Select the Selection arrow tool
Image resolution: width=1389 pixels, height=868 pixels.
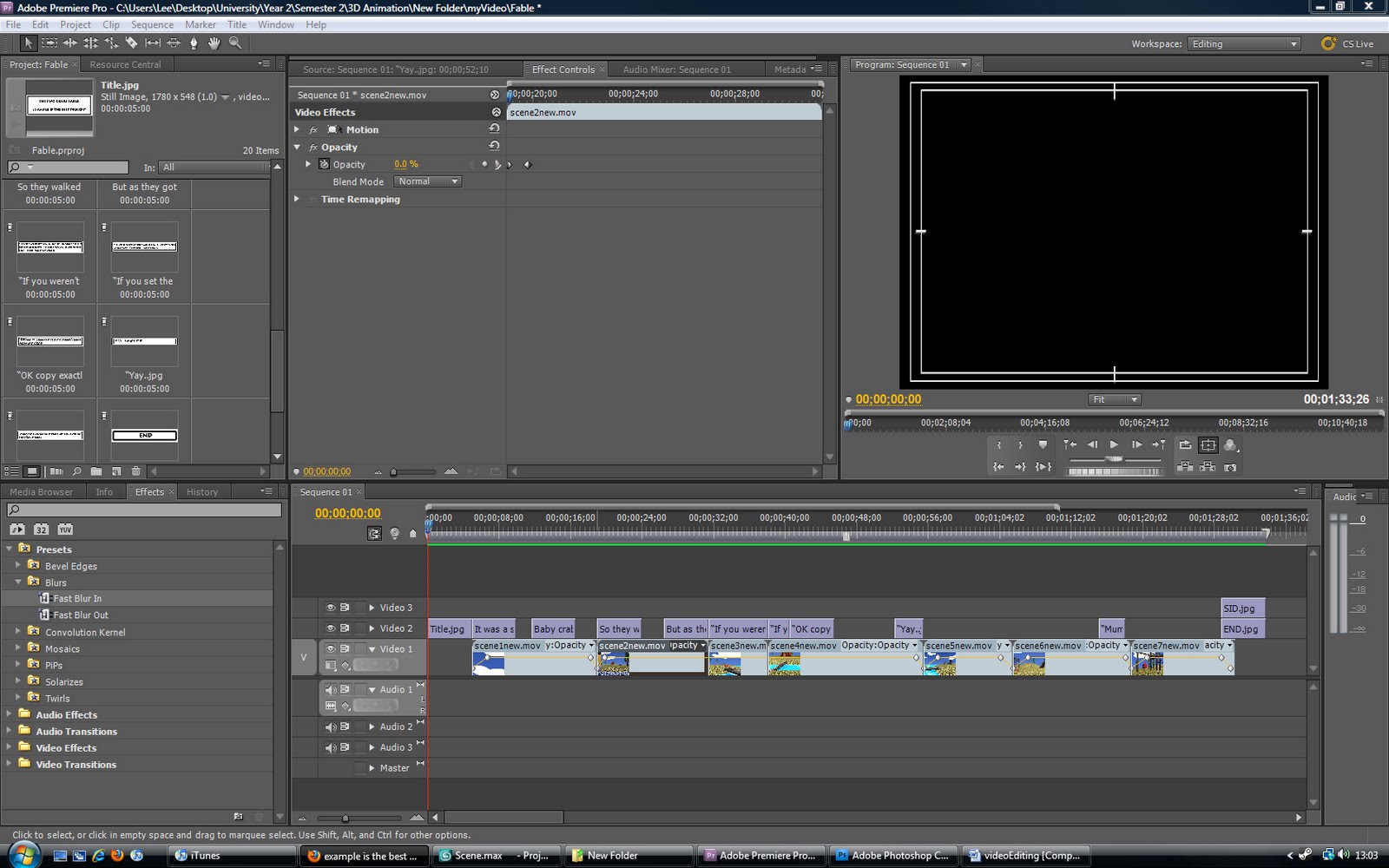[x=28, y=43]
